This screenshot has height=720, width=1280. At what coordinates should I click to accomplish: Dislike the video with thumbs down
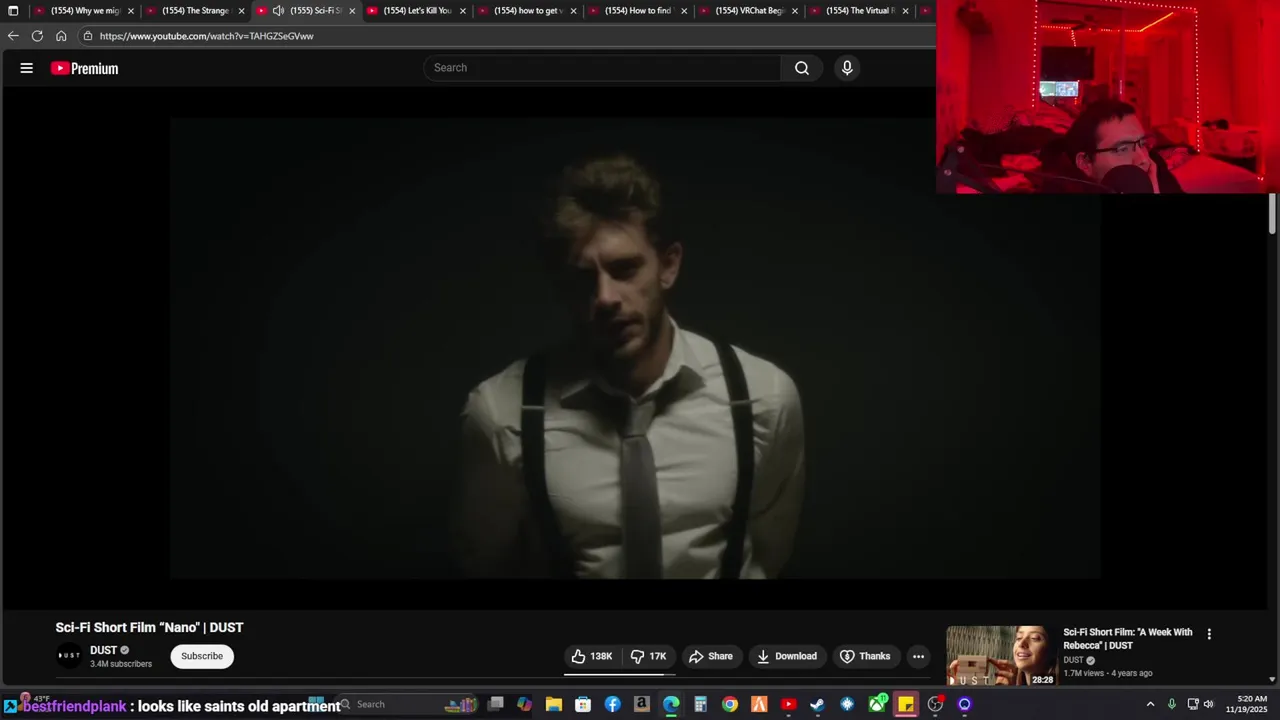[648, 656]
